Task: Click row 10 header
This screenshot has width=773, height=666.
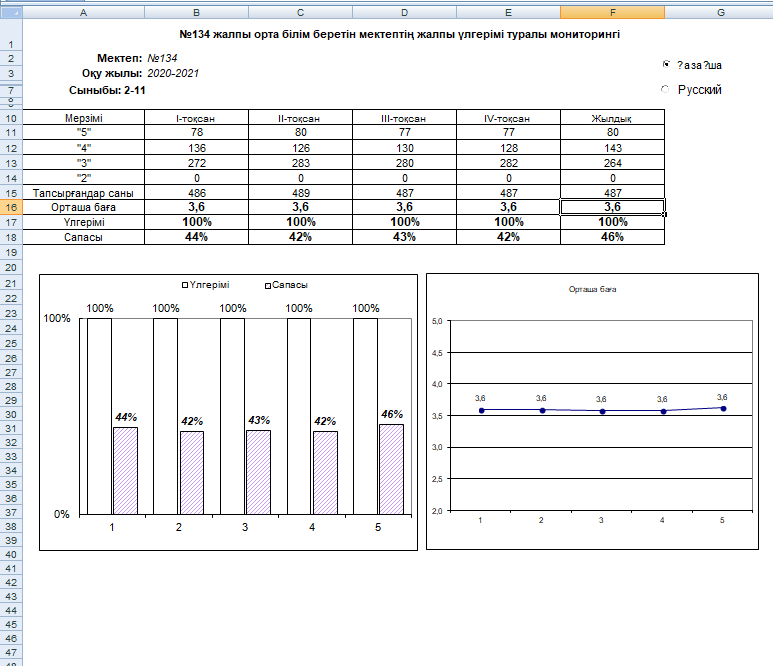Action: (10, 118)
